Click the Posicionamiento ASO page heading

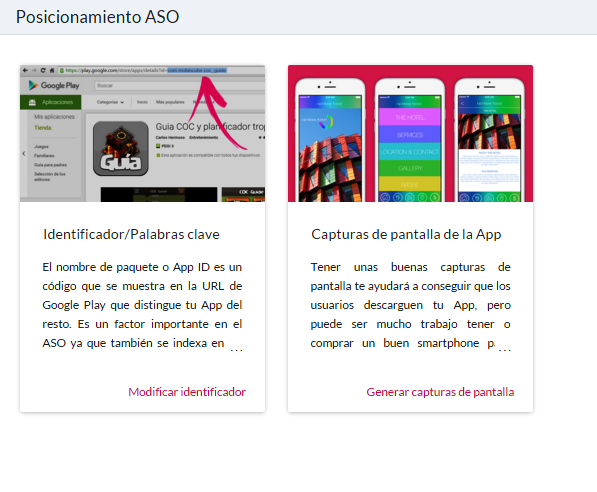tap(97, 17)
